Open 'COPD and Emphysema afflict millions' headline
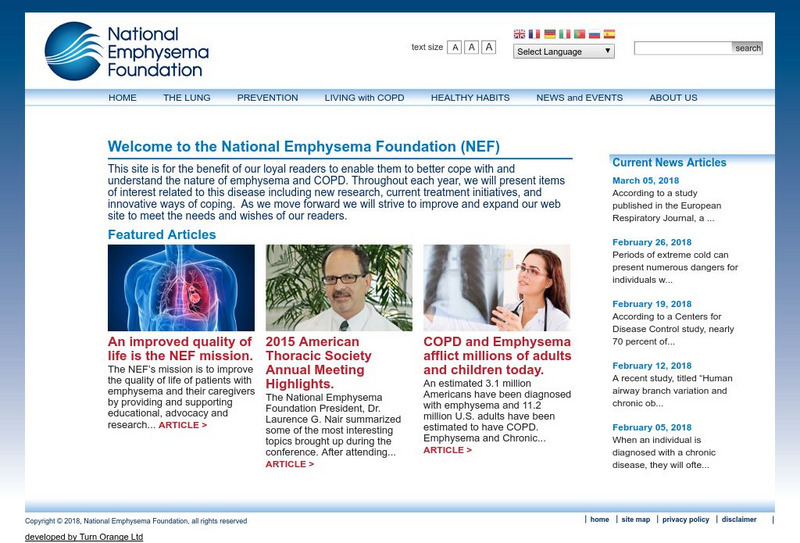 [x=497, y=356]
